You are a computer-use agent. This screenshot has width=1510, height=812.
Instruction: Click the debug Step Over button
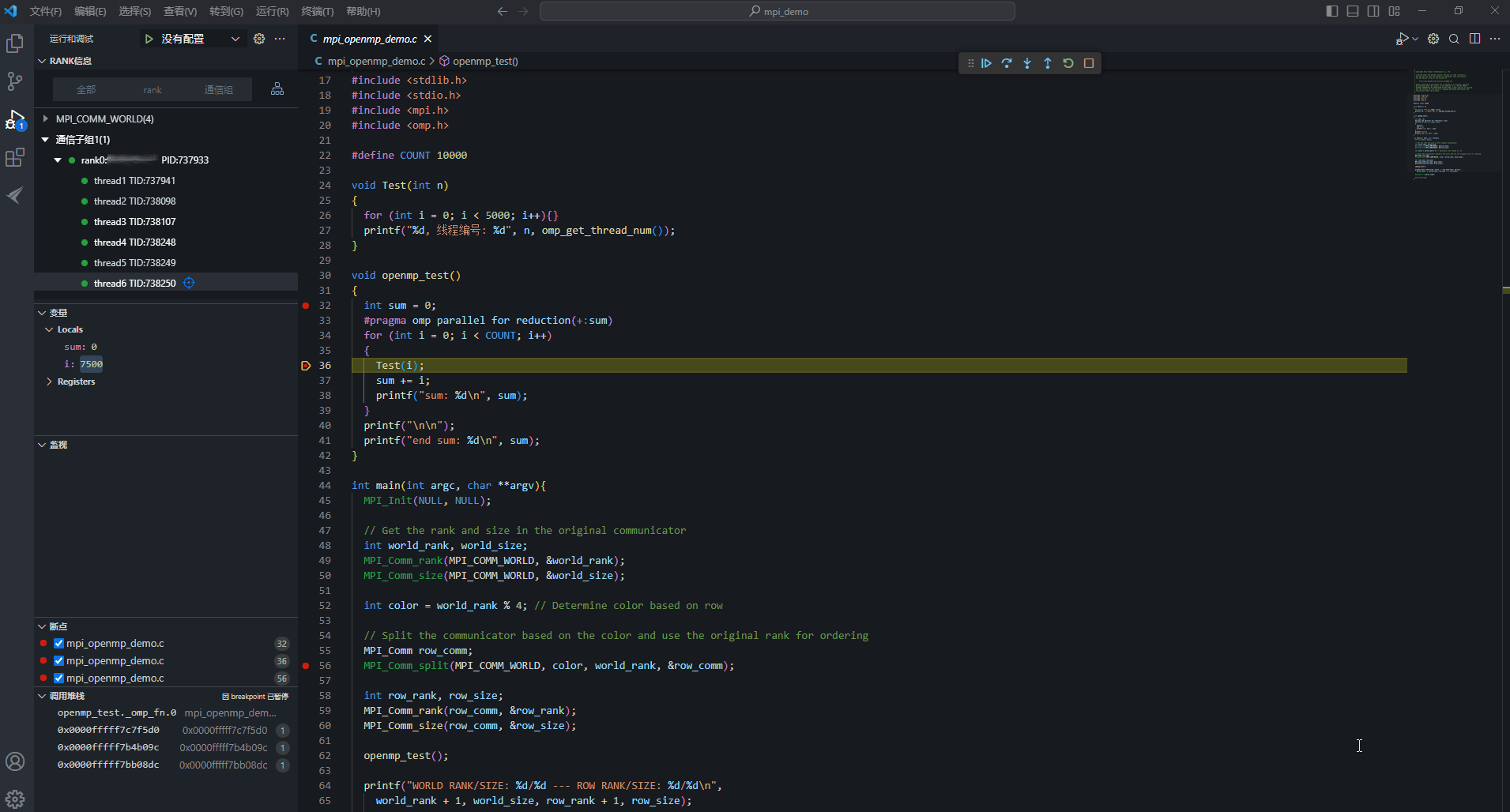point(1007,63)
